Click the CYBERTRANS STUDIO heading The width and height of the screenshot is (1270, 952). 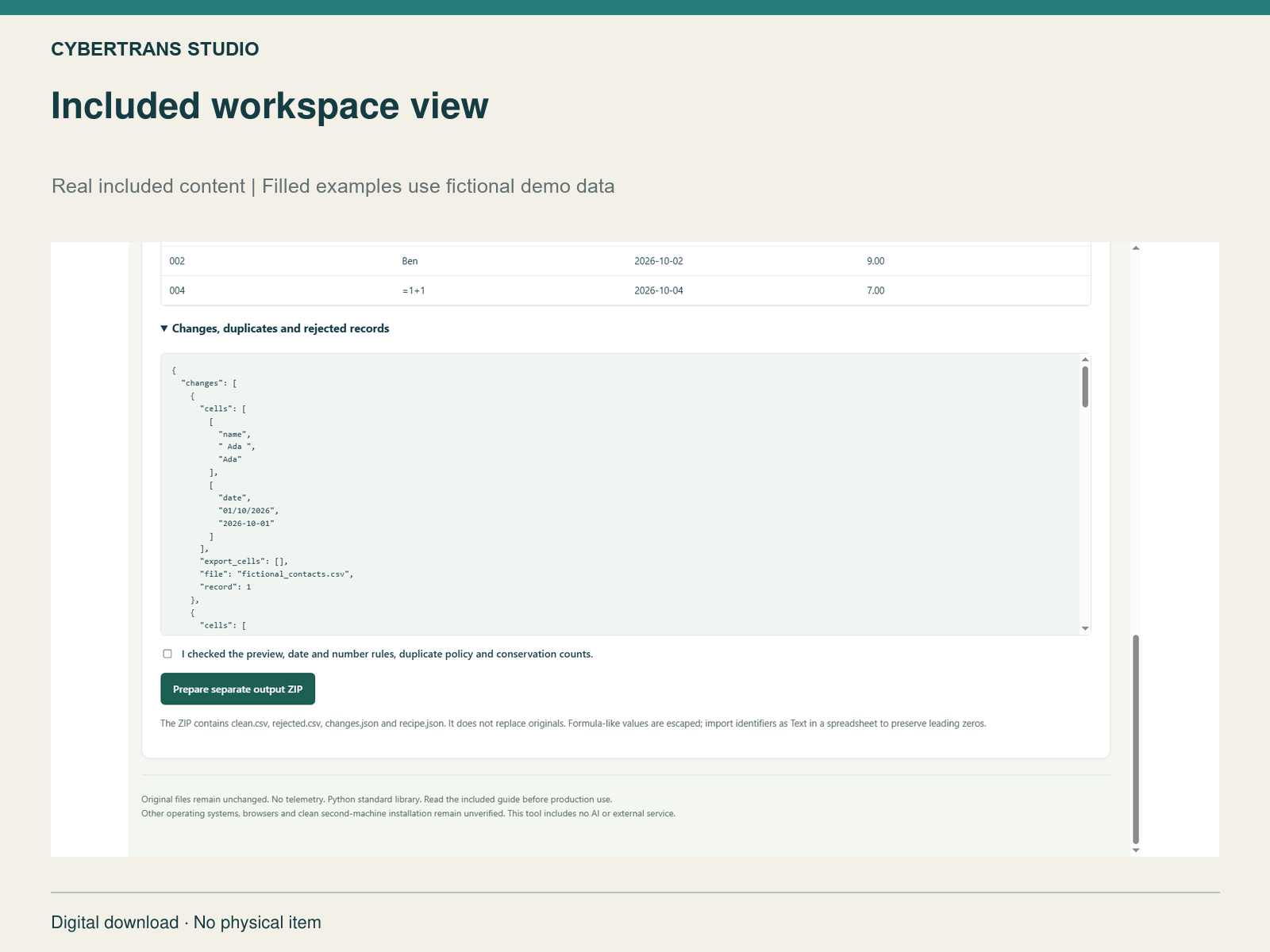tap(155, 49)
